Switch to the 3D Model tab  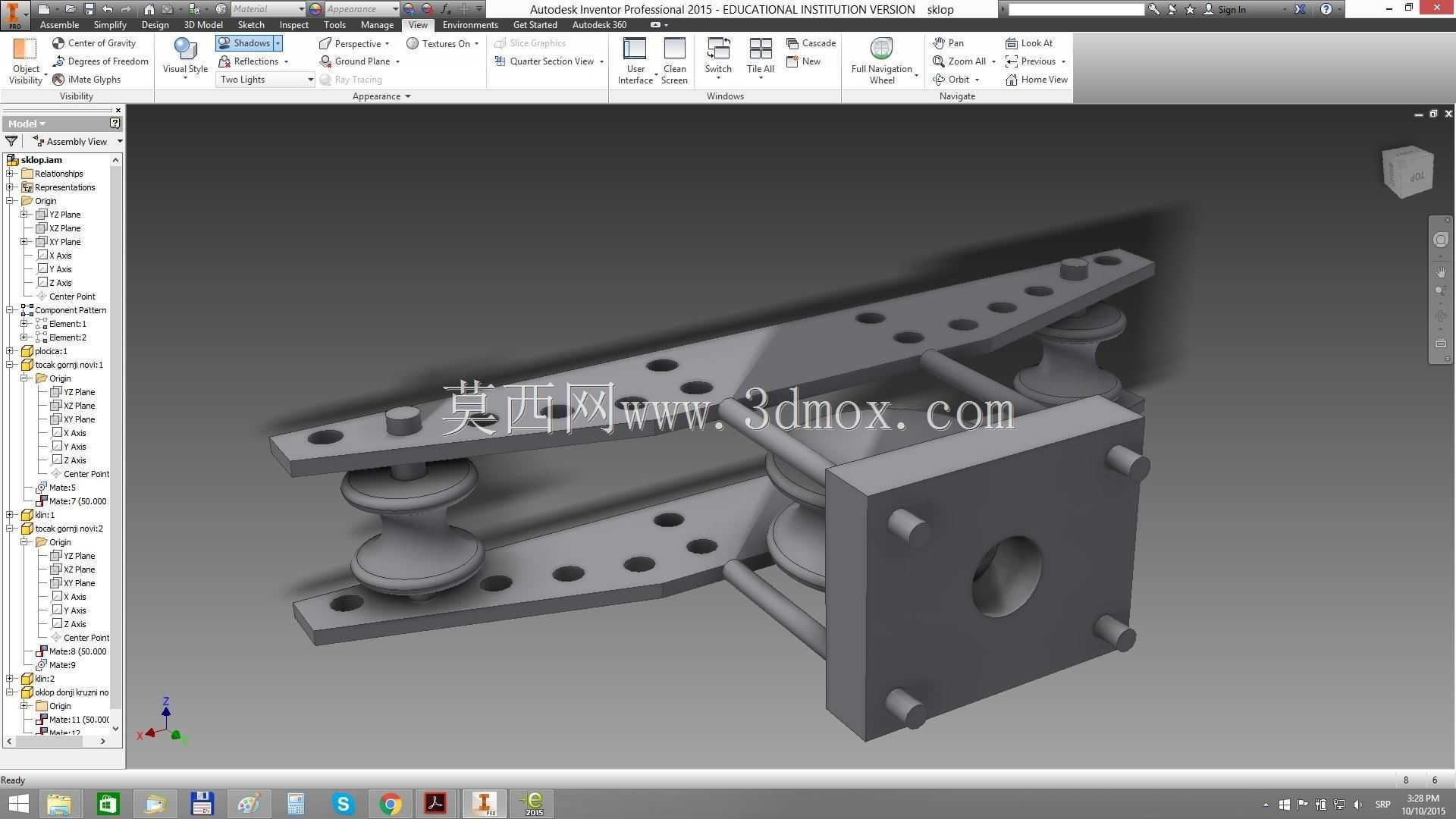tap(203, 25)
